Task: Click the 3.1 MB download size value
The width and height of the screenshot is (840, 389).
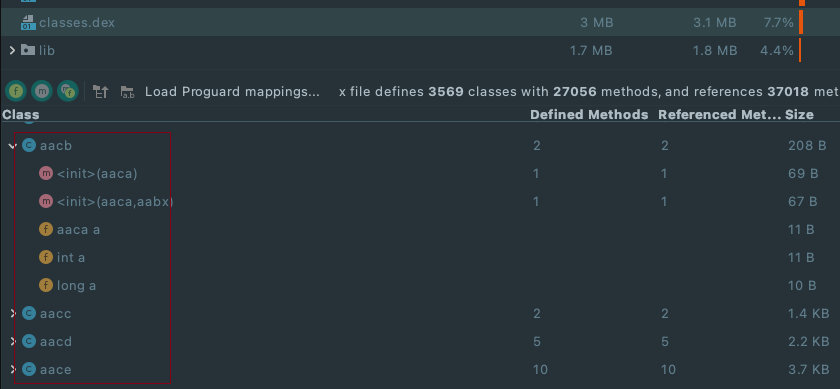Action: click(x=714, y=23)
